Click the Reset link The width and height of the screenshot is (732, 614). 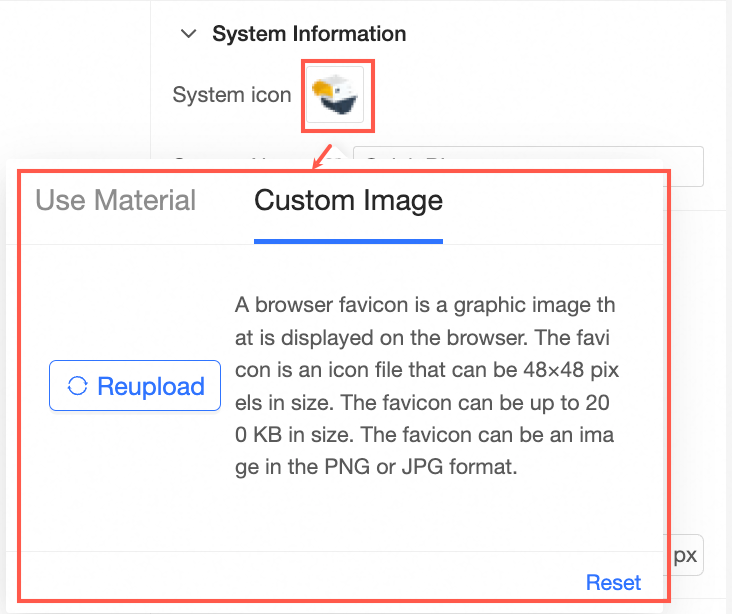(613, 583)
